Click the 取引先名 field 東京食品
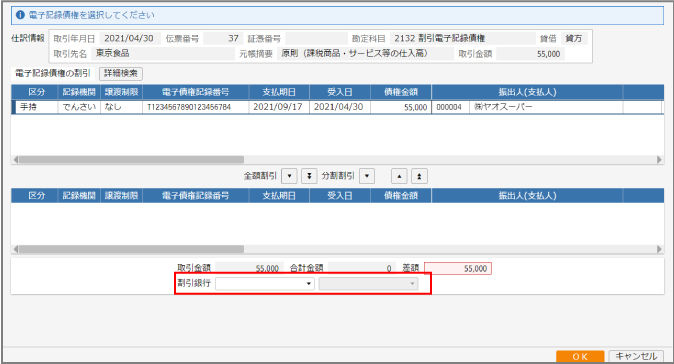The height and width of the screenshot is (364, 674). coord(162,54)
